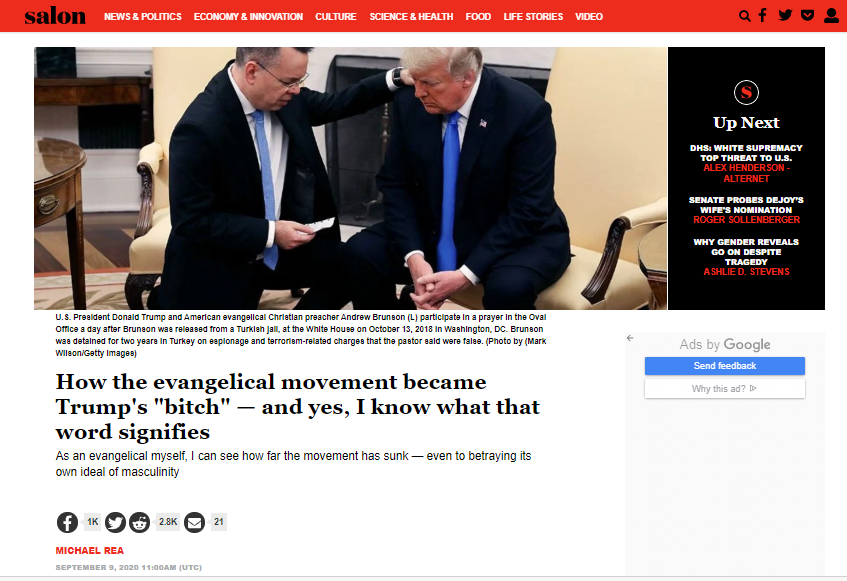The image size is (847, 581).
Task: Open the user account profile icon
Action: pos(831,15)
